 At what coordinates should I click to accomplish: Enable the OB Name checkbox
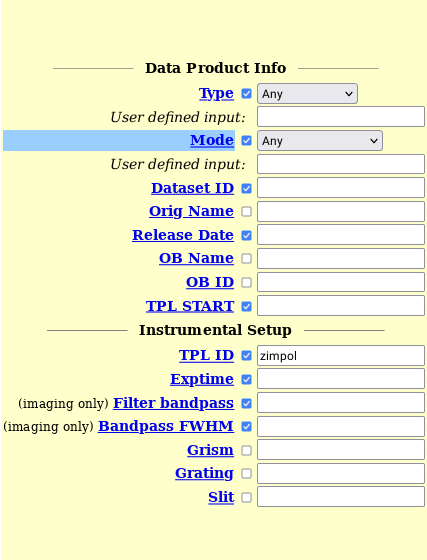(x=246, y=259)
